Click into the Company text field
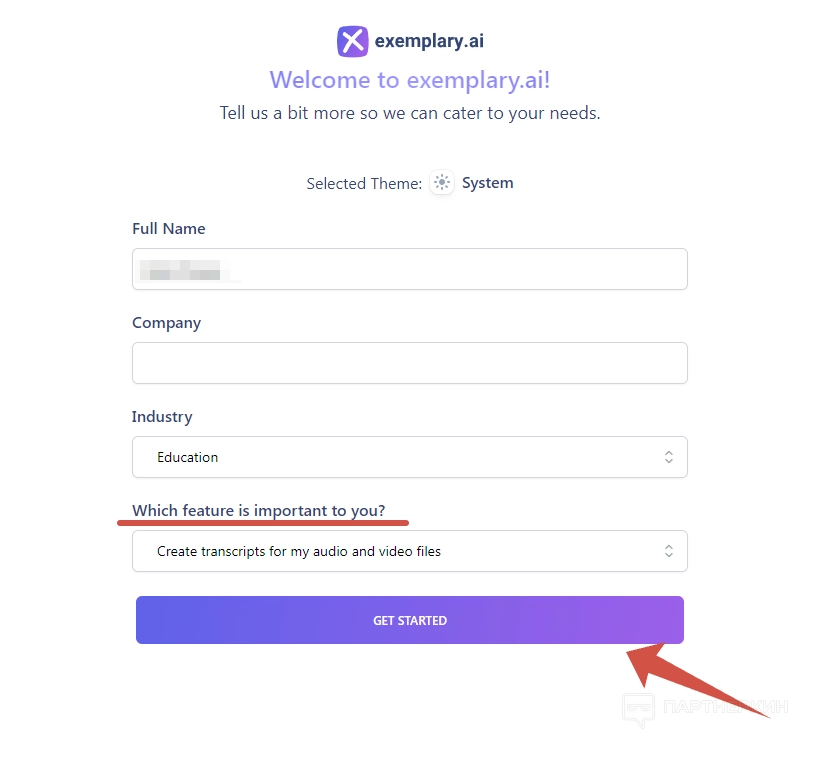The width and height of the screenshot is (839, 780). 409,363
